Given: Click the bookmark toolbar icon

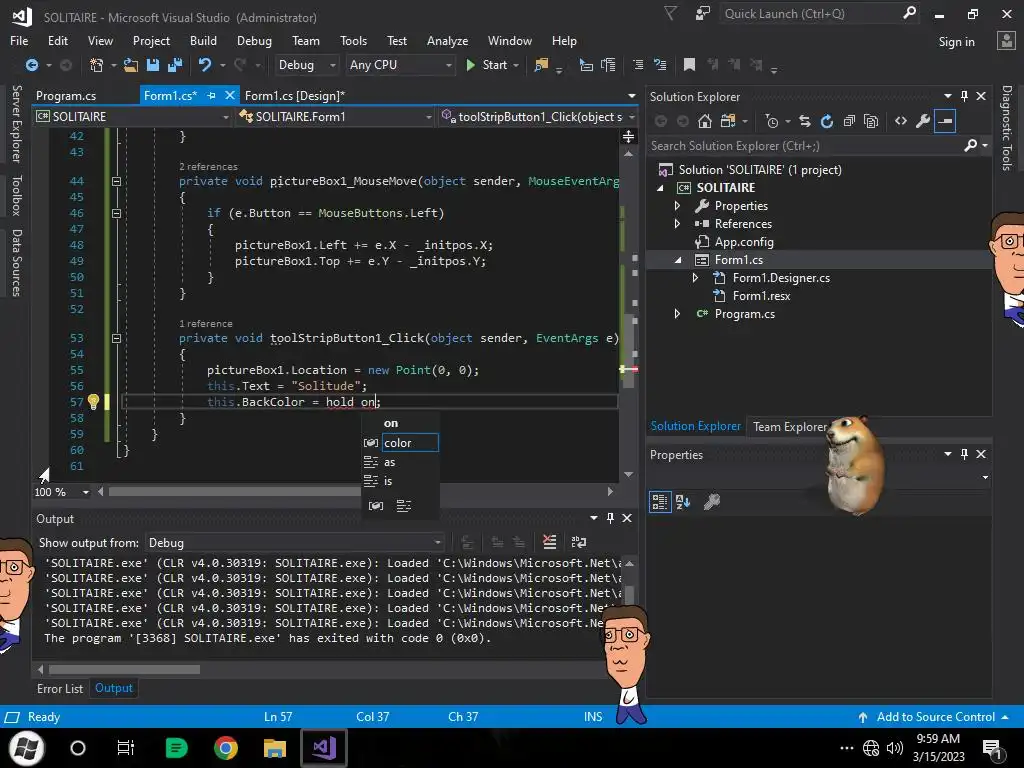Looking at the screenshot, I should click(689, 65).
